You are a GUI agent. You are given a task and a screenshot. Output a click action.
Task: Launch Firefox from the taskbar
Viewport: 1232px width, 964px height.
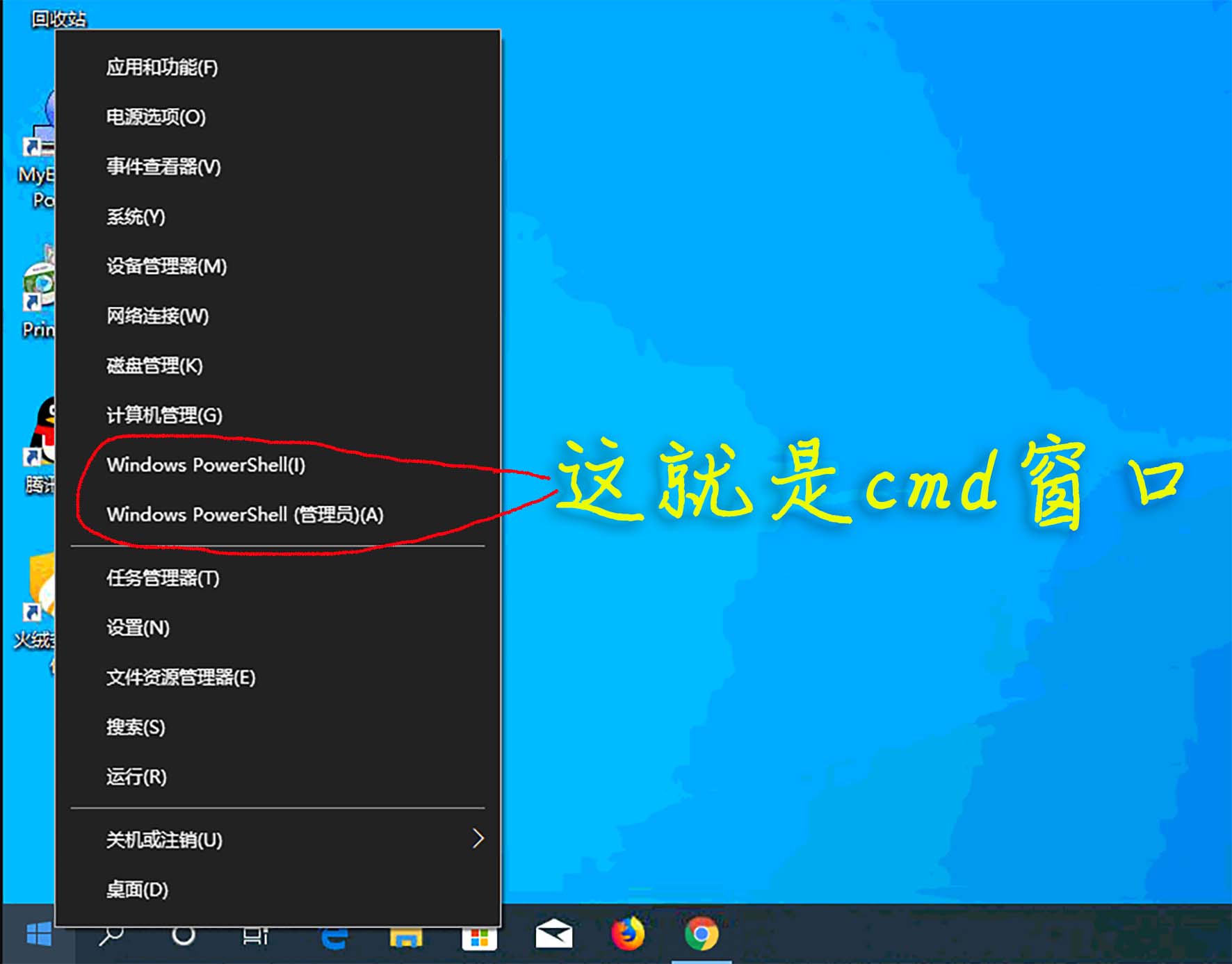(x=625, y=936)
